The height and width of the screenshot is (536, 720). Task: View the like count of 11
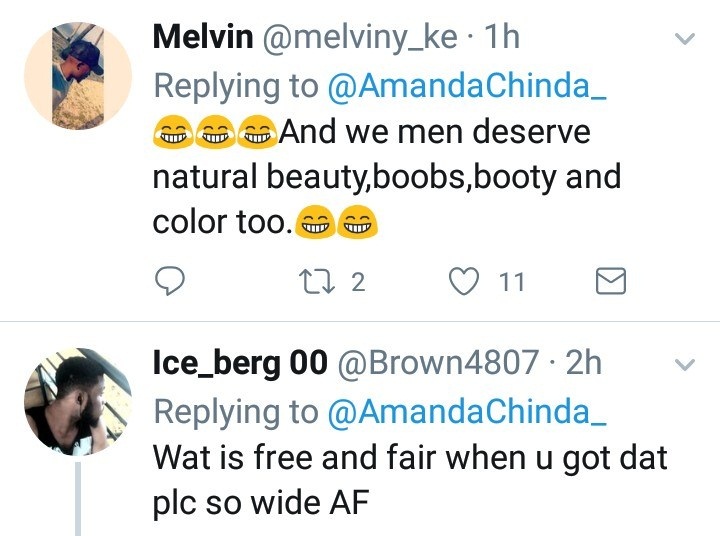coord(512,283)
